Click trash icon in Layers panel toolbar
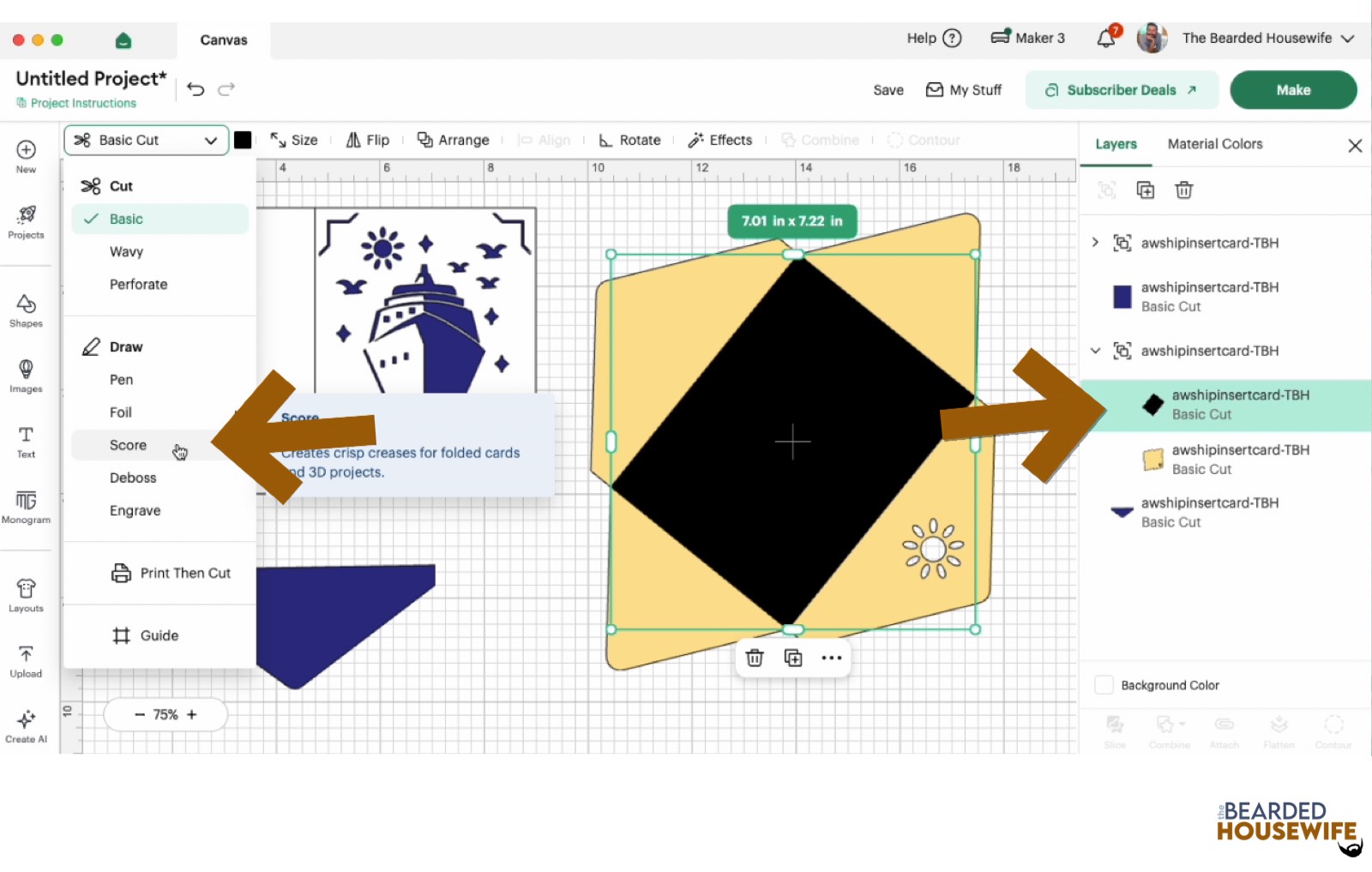 pyautogui.click(x=1184, y=190)
